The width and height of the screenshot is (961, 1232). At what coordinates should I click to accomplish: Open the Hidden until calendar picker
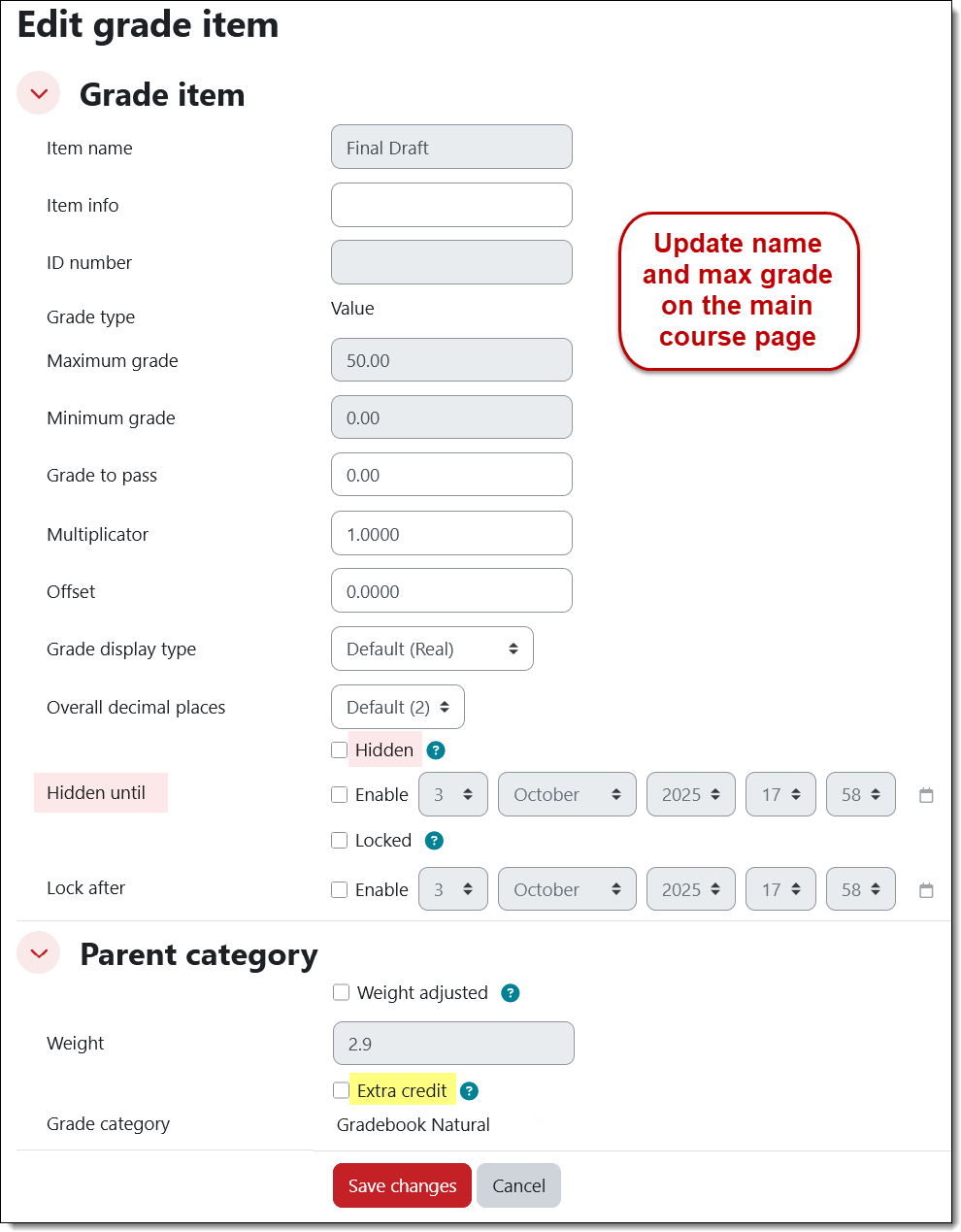[x=926, y=795]
